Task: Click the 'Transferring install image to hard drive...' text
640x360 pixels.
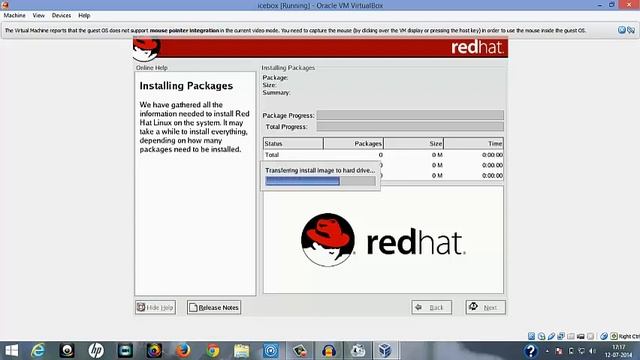Action: click(320, 170)
